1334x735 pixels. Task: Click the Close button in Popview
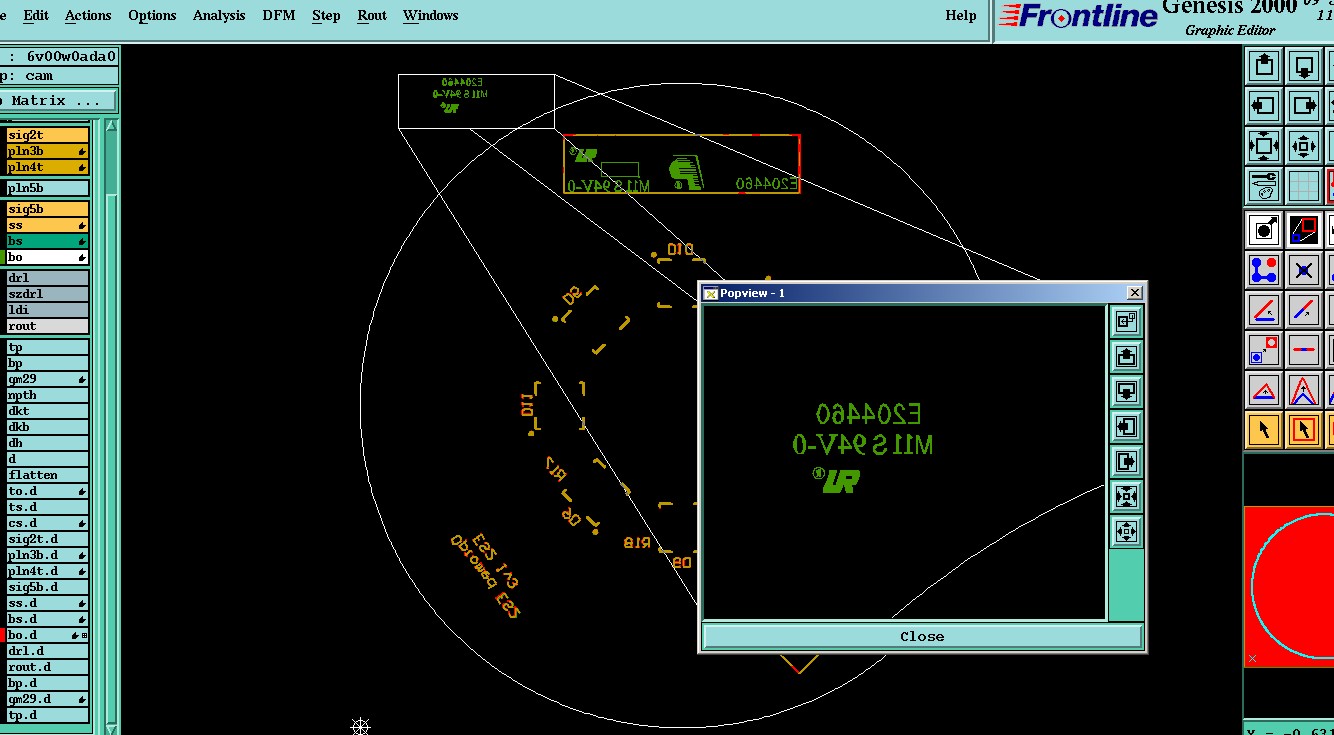922,636
